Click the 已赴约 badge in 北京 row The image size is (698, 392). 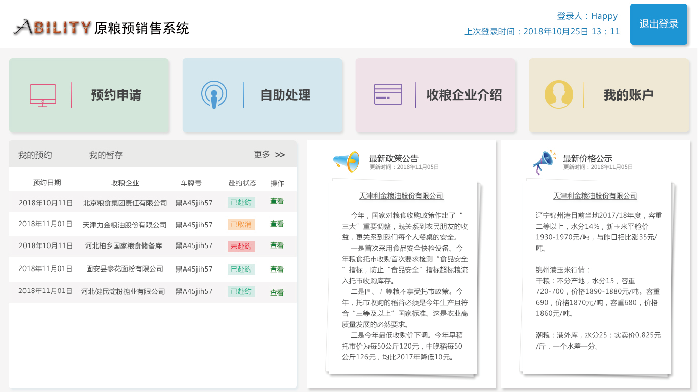coord(241,202)
